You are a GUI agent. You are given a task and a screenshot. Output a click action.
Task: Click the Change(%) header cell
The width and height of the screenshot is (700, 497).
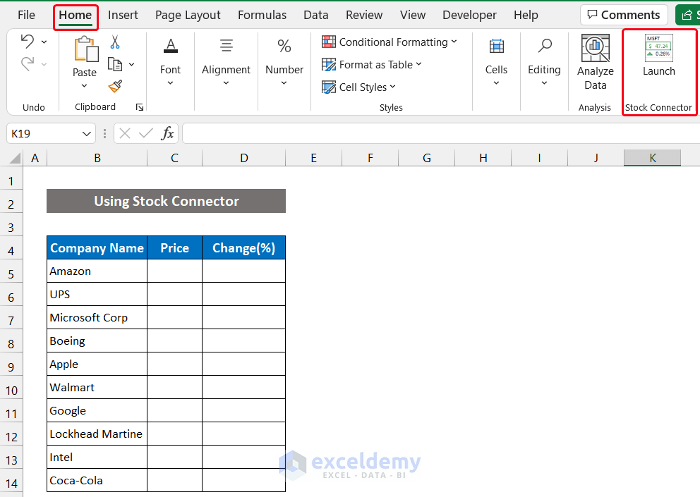pos(244,248)
